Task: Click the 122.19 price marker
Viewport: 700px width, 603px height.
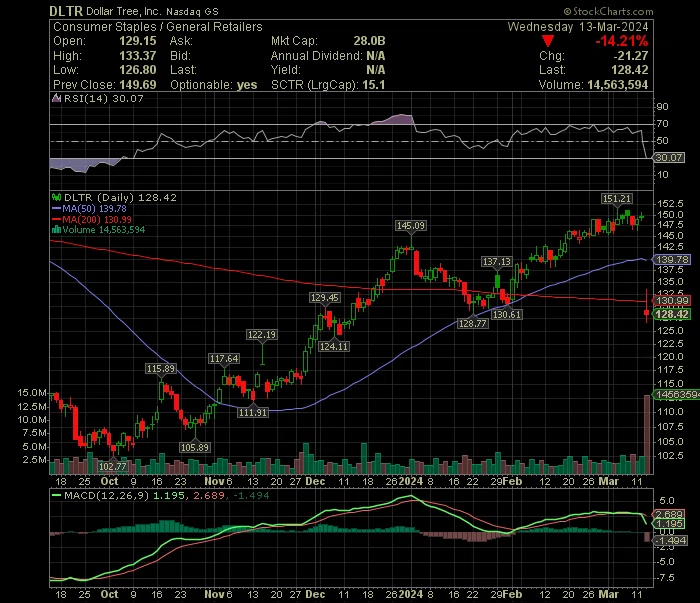Action: point(262,334)
